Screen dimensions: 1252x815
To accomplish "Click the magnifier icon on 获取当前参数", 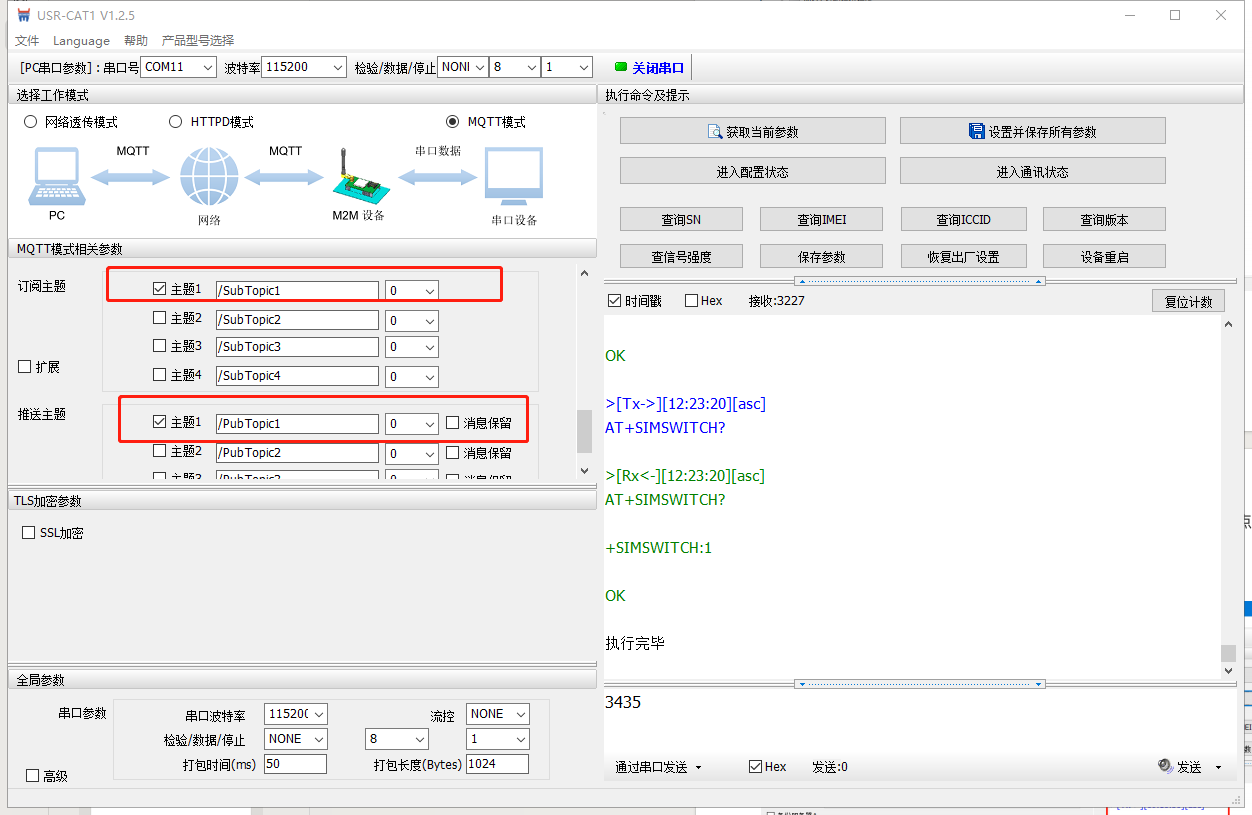I will click(x=715, y=132).
